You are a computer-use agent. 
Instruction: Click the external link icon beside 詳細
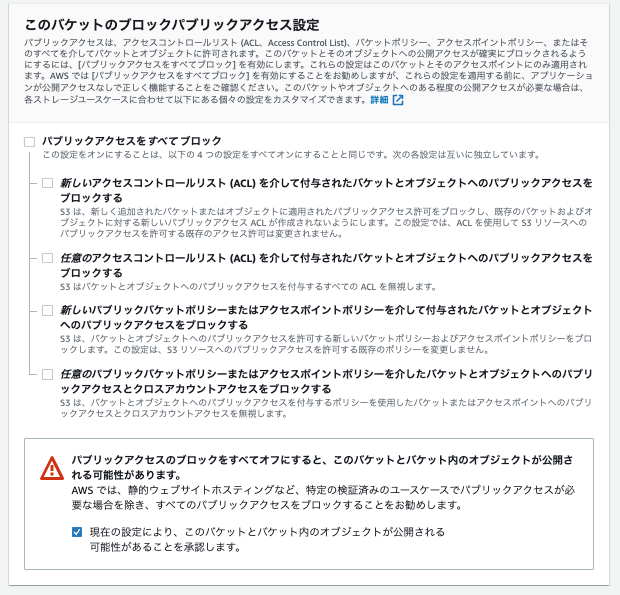[398, 100]
